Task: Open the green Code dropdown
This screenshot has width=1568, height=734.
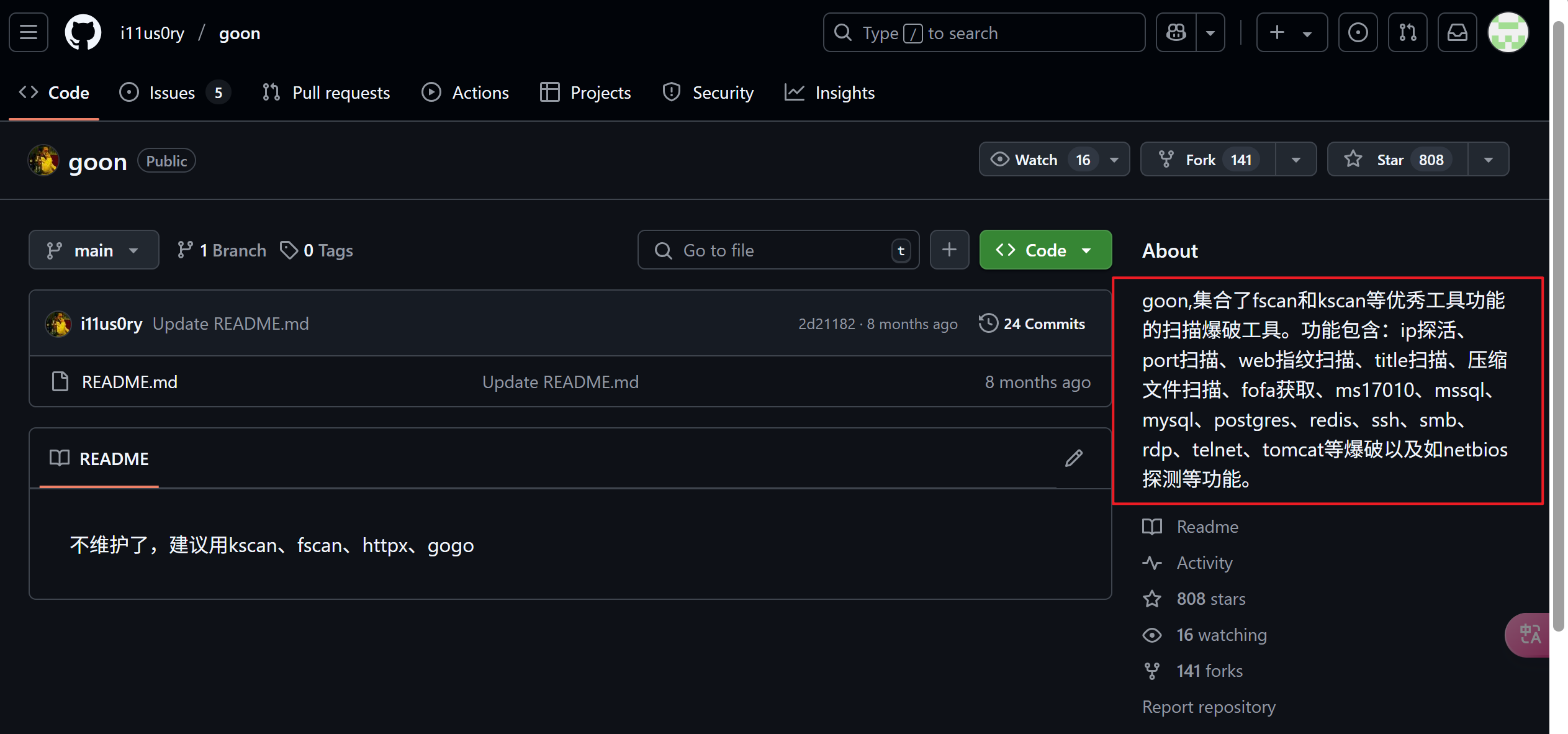Action: coord(1045,250)
